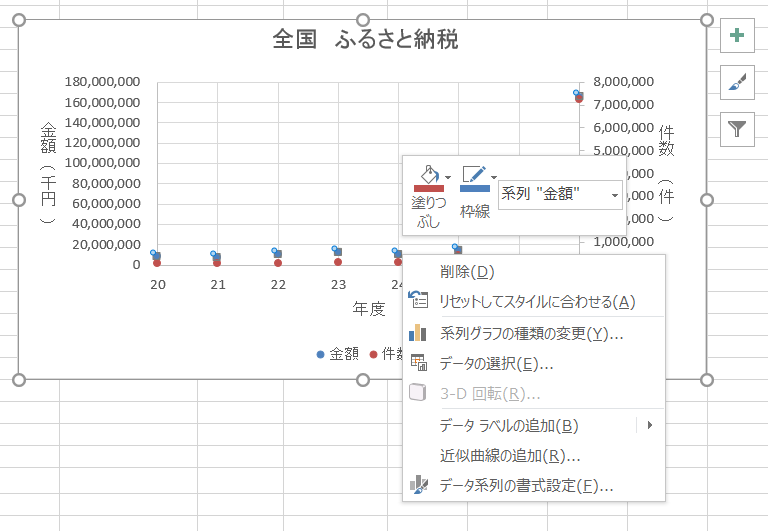Click the secondary axis value 8,000,000
768x531 pixels.
tap(624, 82)
